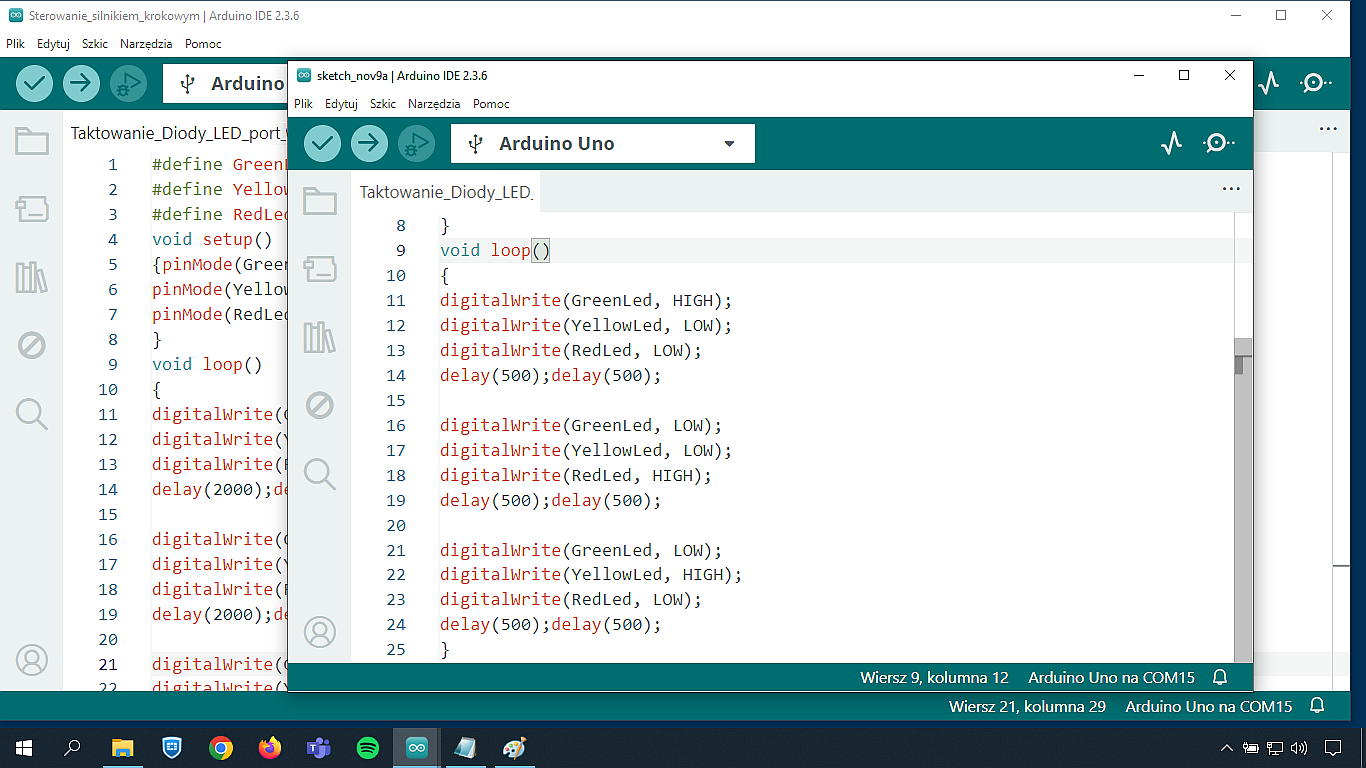Click 'Wiersz 9, kolumna 12' cursor position
This screenshot has width=1366, height=768.
click(934, 677)
